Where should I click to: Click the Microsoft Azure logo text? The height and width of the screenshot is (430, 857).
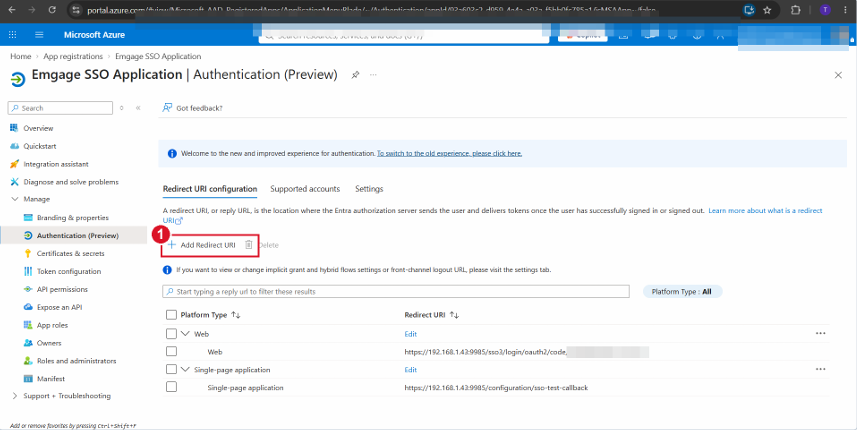[94, 35]
